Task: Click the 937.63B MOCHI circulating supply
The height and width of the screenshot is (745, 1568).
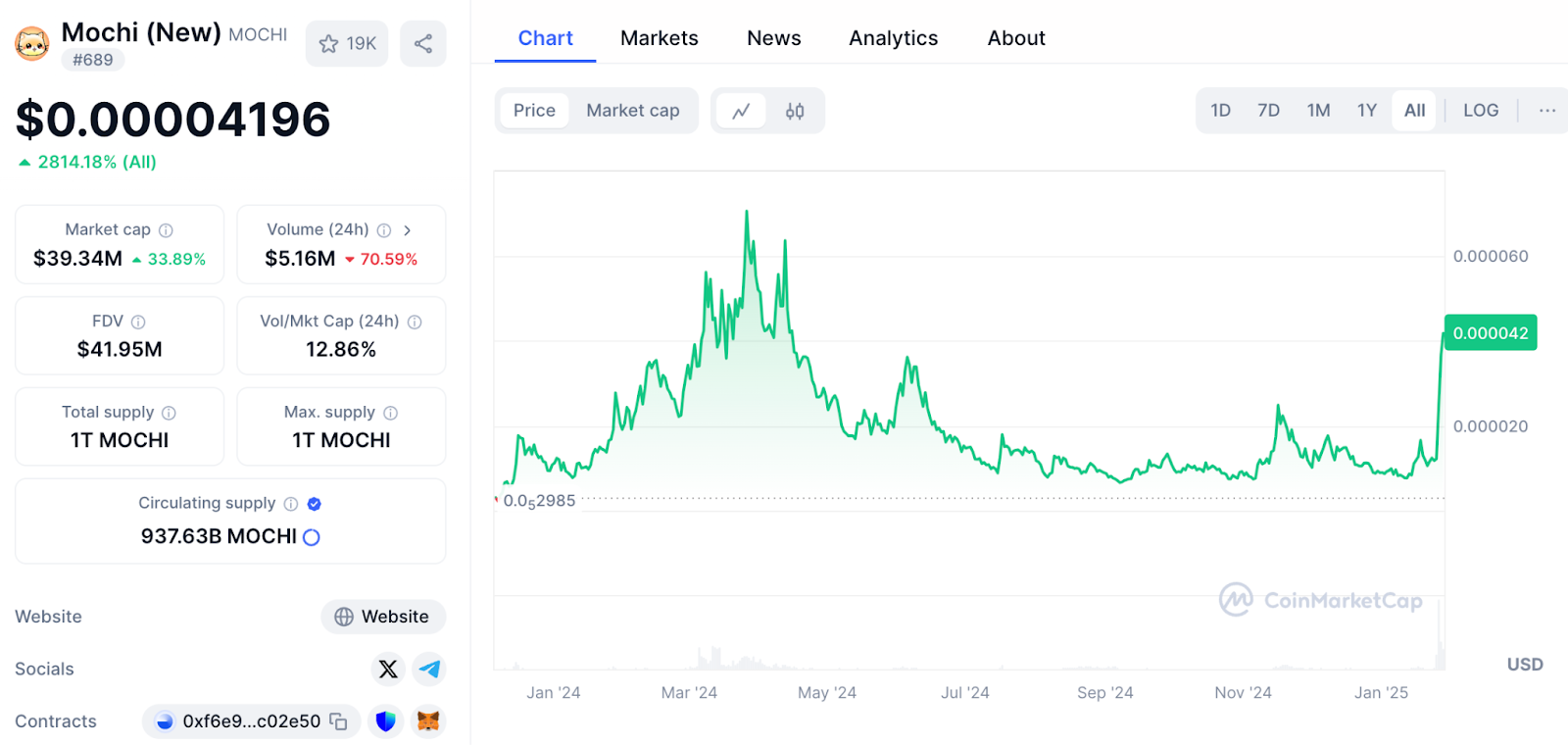Action: click(219, 537)
